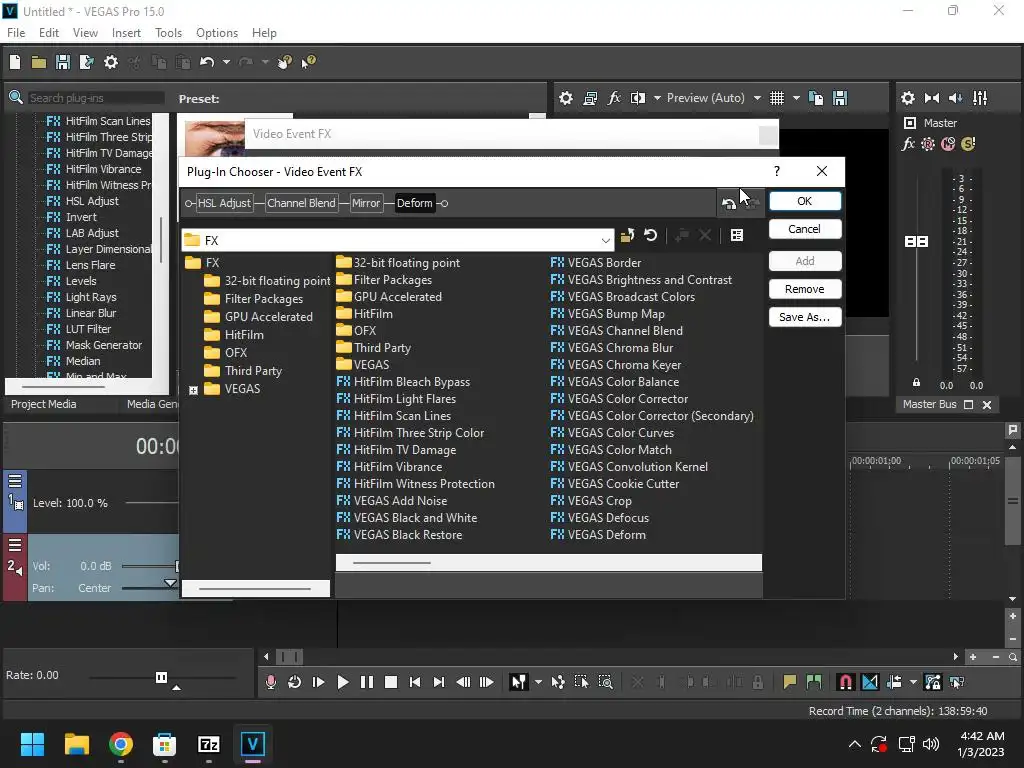Enable snapping magnet icon
This screenshot has height=768, width=1024.
(x=845, y=682)
